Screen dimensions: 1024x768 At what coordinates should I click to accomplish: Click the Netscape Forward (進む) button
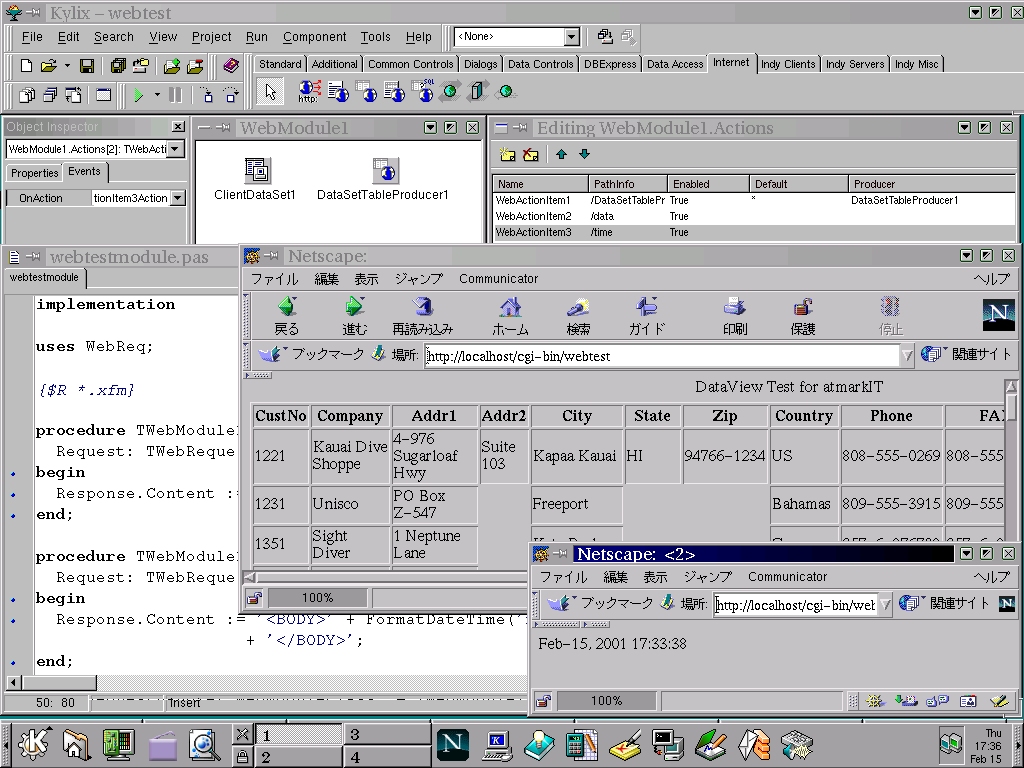(355, 316)
